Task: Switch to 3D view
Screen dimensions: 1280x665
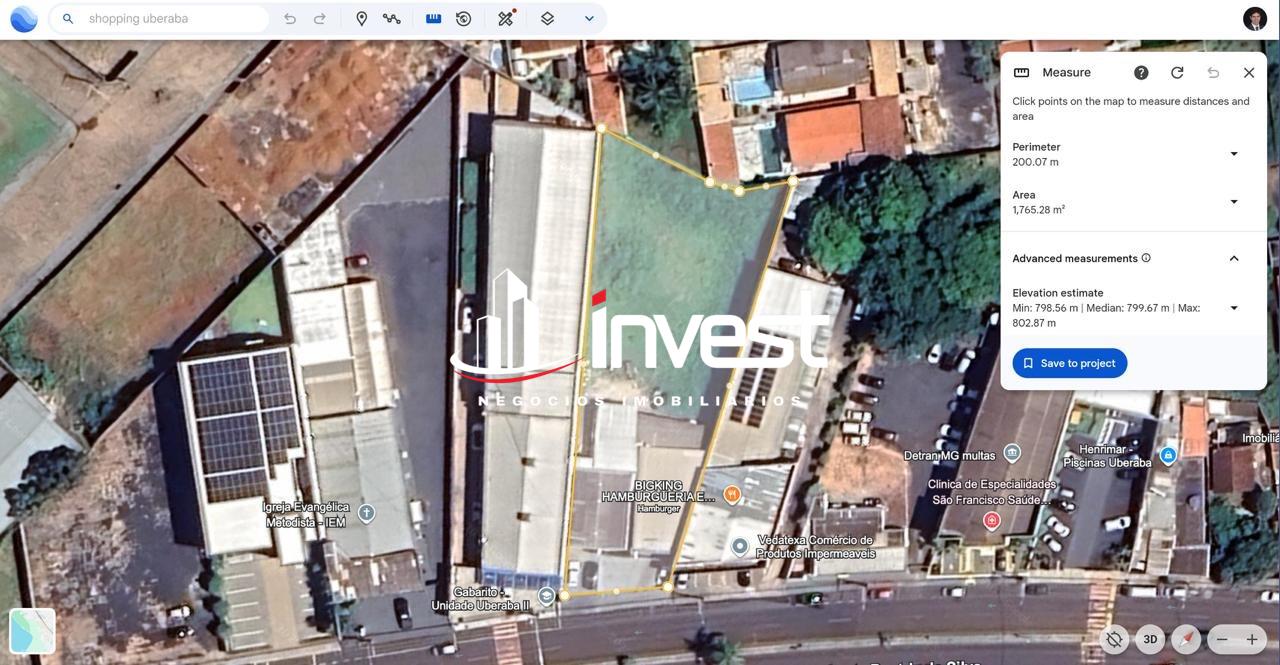Action: pos(1149,638)
